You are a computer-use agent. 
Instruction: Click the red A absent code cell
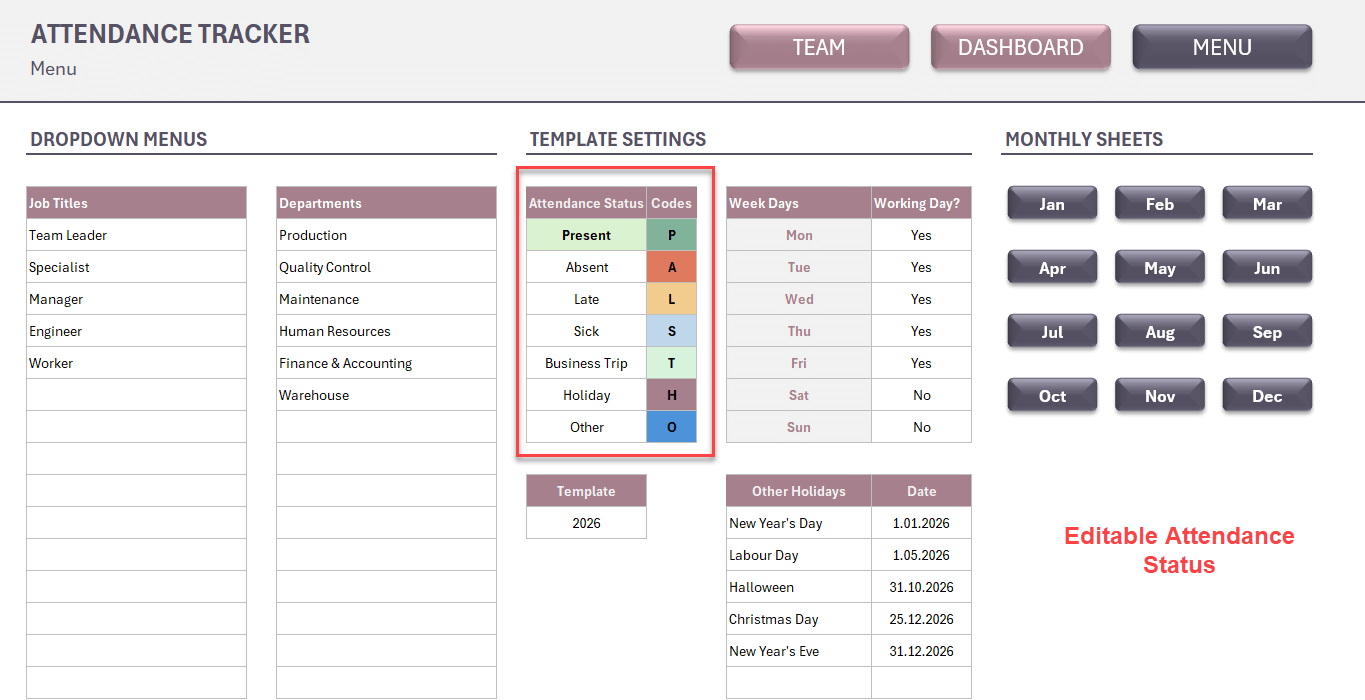tap(671, 267)
